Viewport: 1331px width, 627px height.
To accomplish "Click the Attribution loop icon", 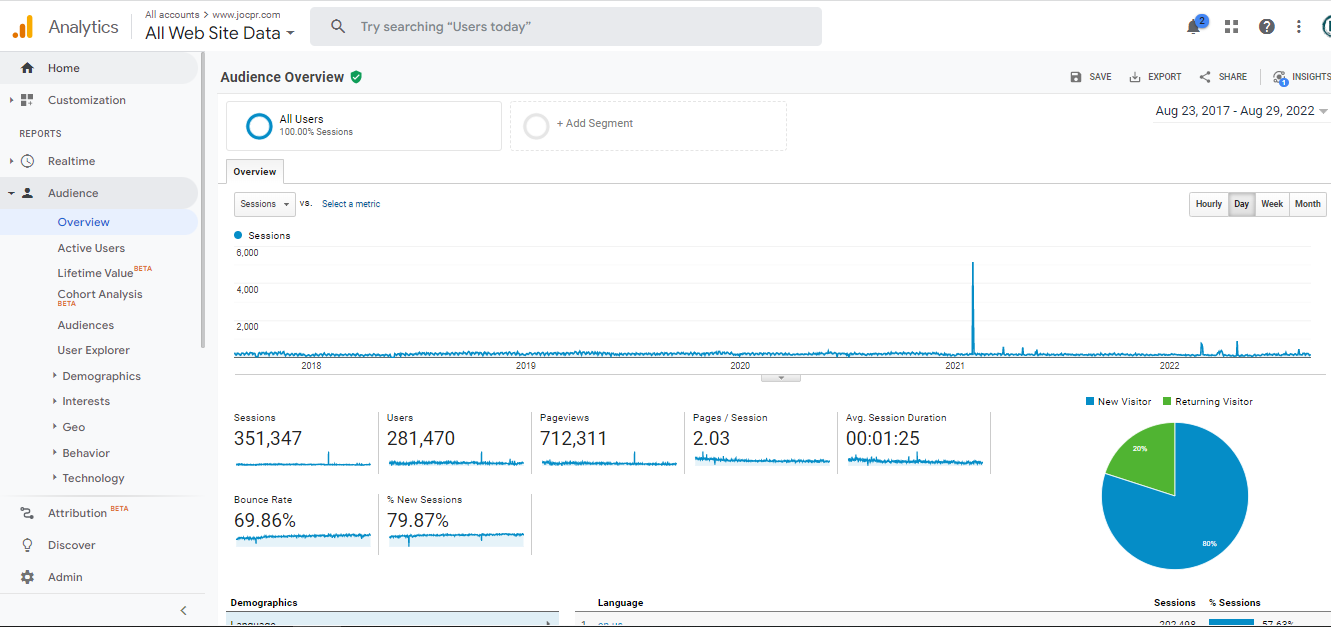I will click(x=27, y=513).
